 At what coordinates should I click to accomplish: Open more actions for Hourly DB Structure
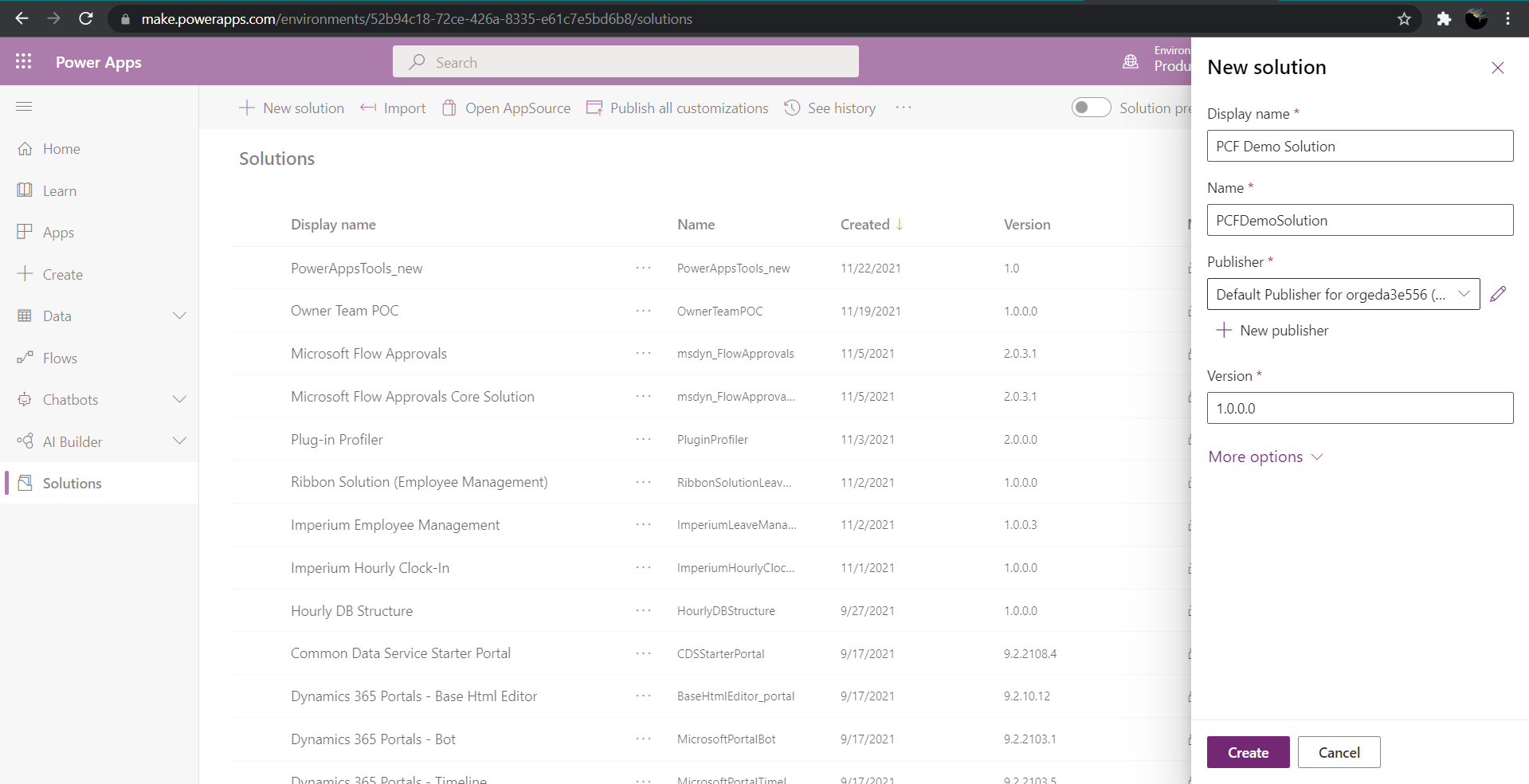coord(644,610)
